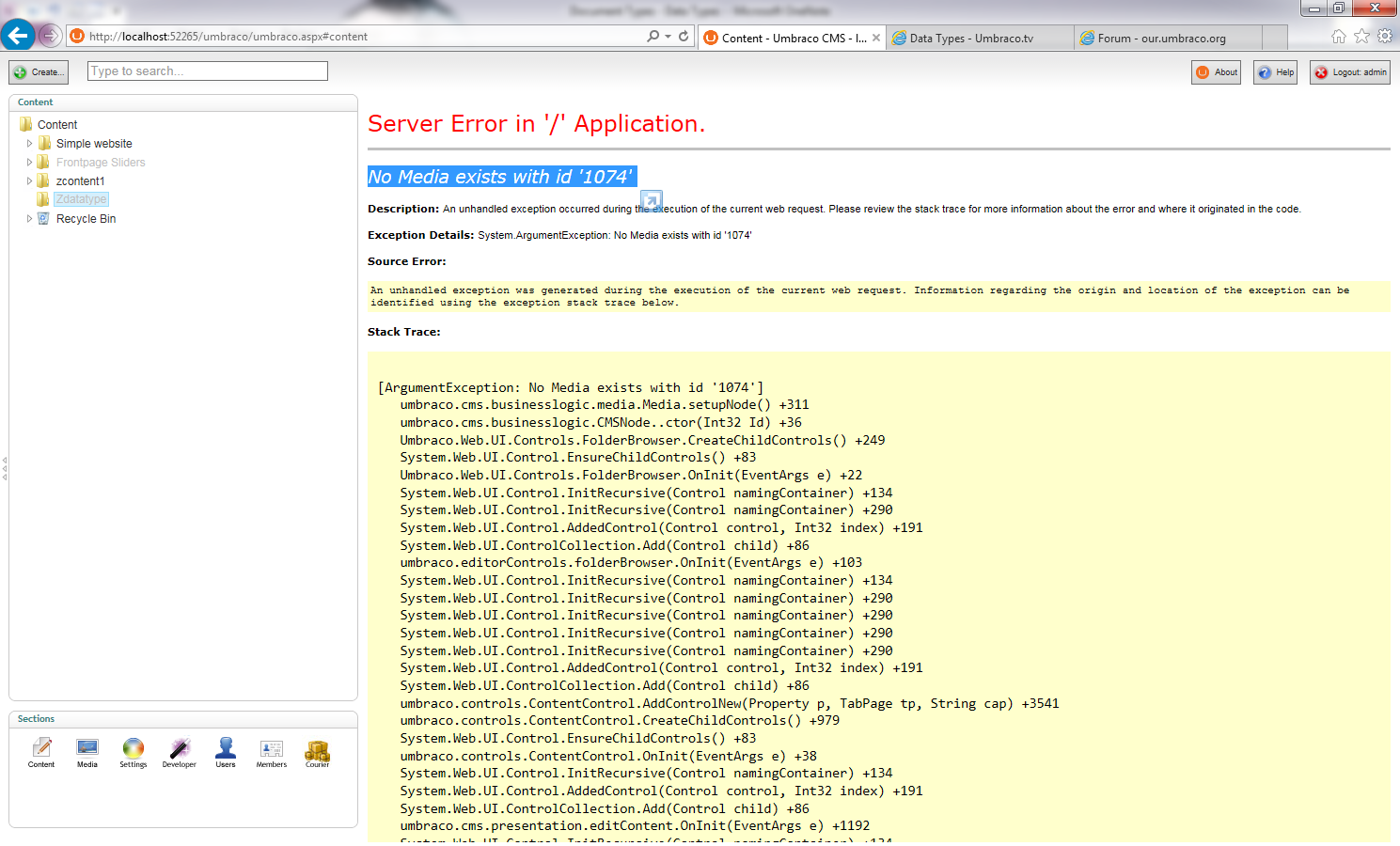The height and width of the screenshot is (846, 1400).
Task: Select the Zdatatype tree item
Action: point(81,199)
